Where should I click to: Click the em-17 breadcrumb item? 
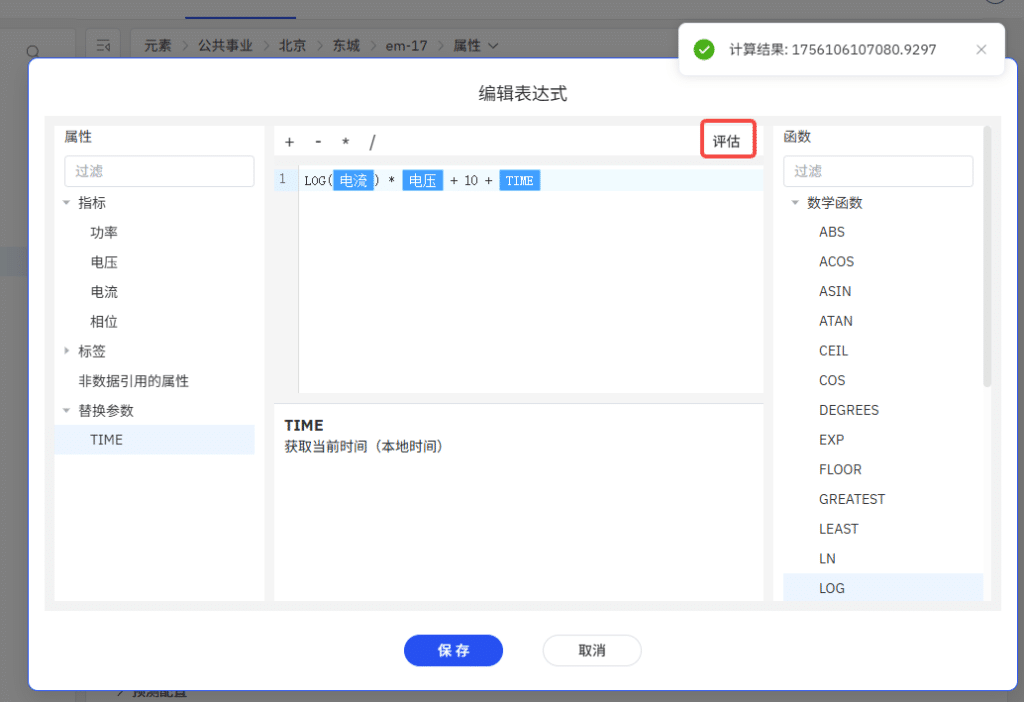[x=406, y=45]
